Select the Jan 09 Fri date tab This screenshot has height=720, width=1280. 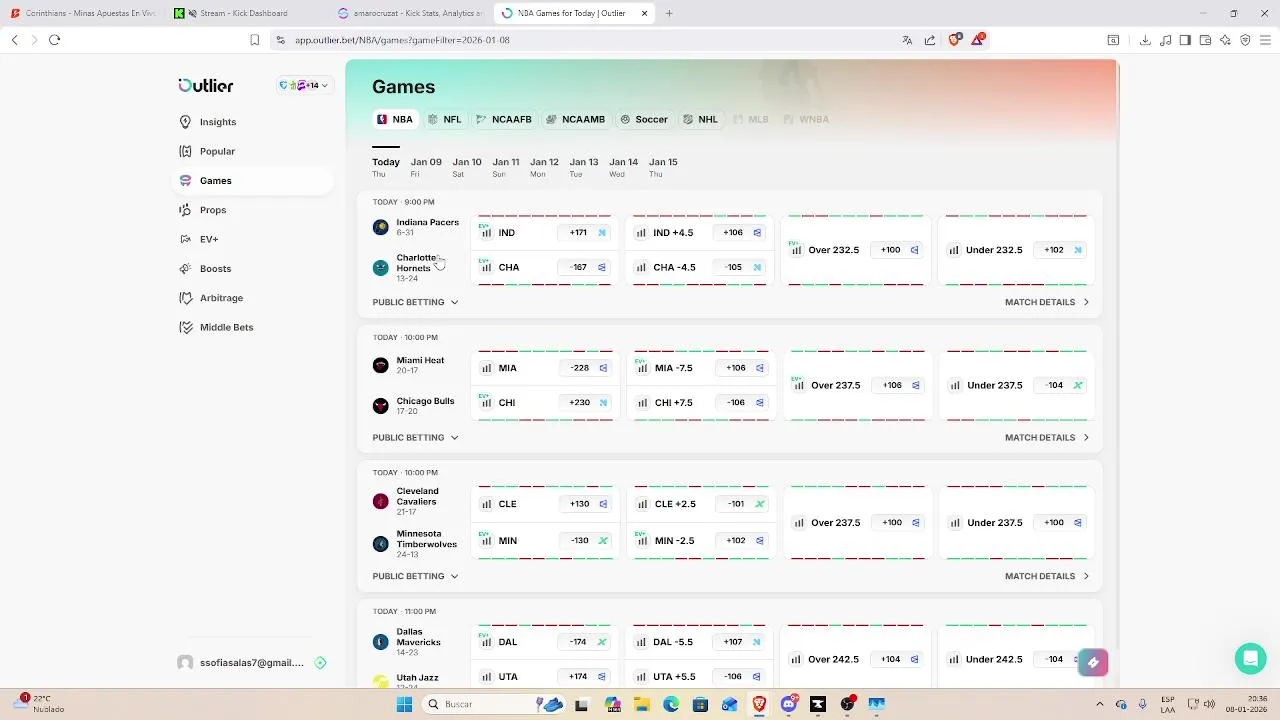(x=426, y=167)
